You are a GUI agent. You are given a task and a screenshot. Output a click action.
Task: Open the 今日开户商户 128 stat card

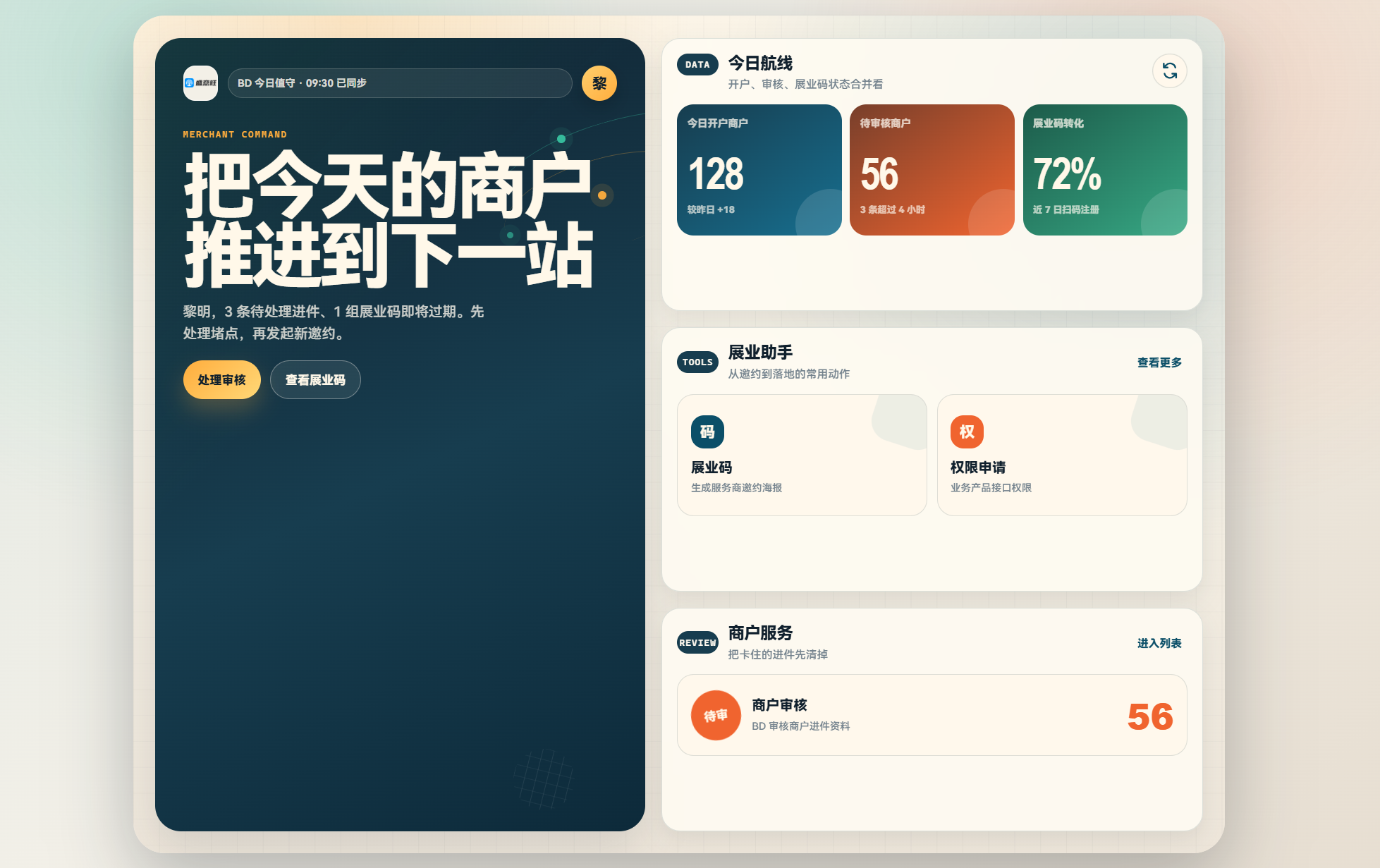click(759, 170)
